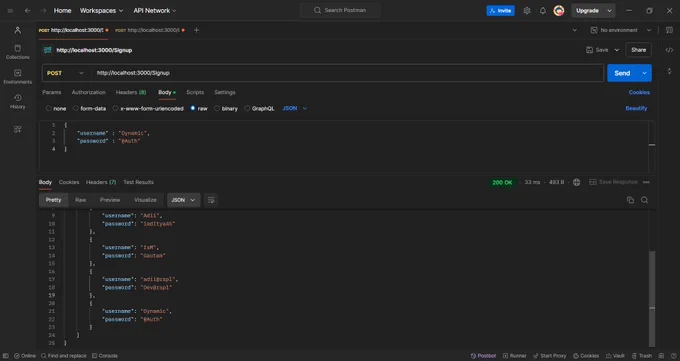Screen dimensions: 680x361
Task: Open the POST method dropdown
Action: coord(65,73)
